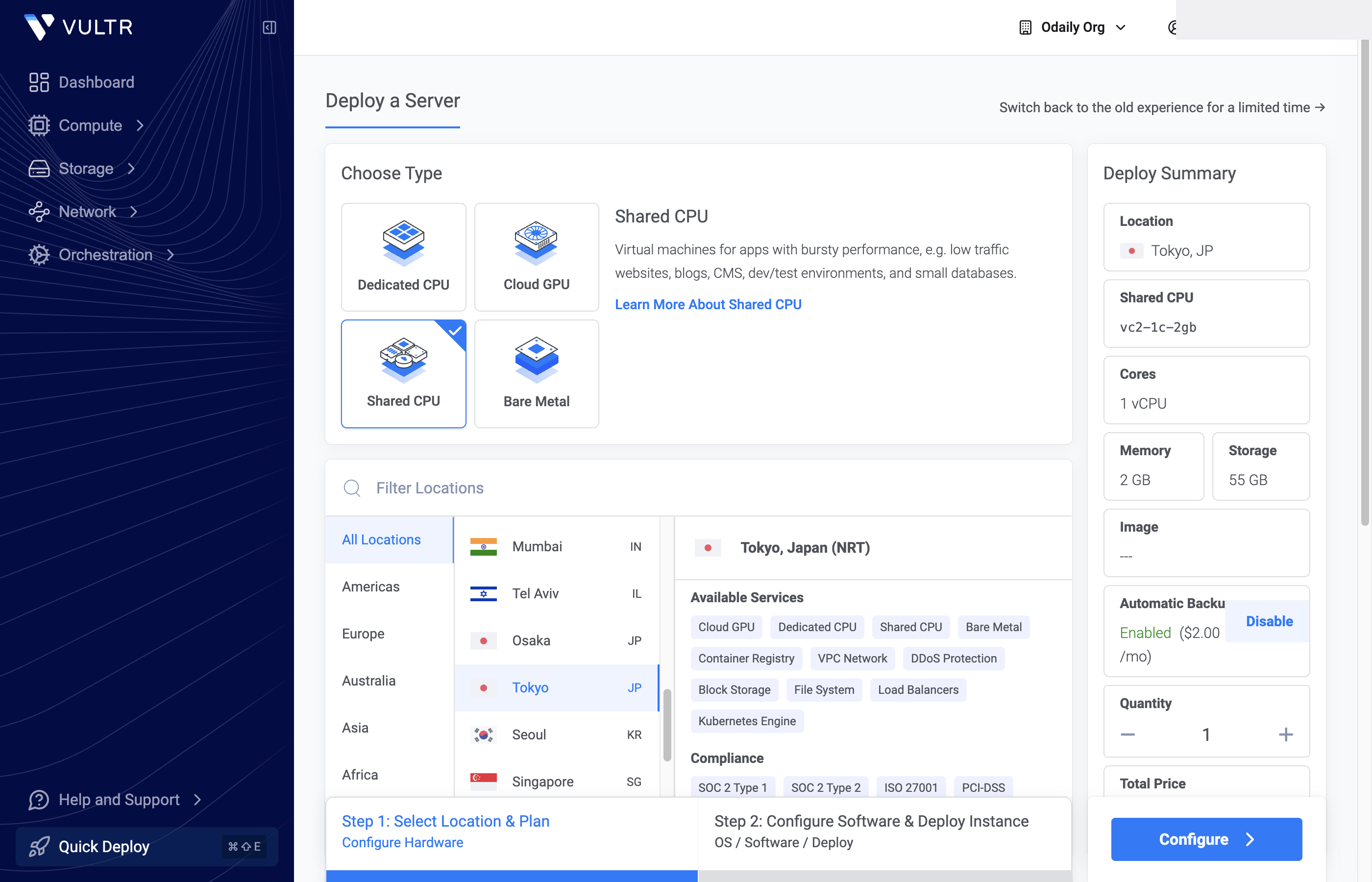The width and height of the screenshot is (1372, 882).
Task: Deselect the Shared CPU checkmark
Action: coord(454,329)
